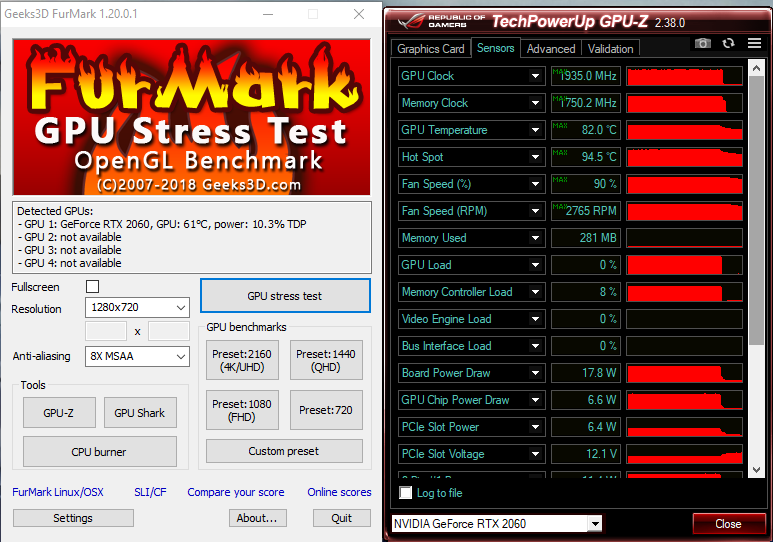Enable the Log to file checkbox

click(x=405, y=493)
